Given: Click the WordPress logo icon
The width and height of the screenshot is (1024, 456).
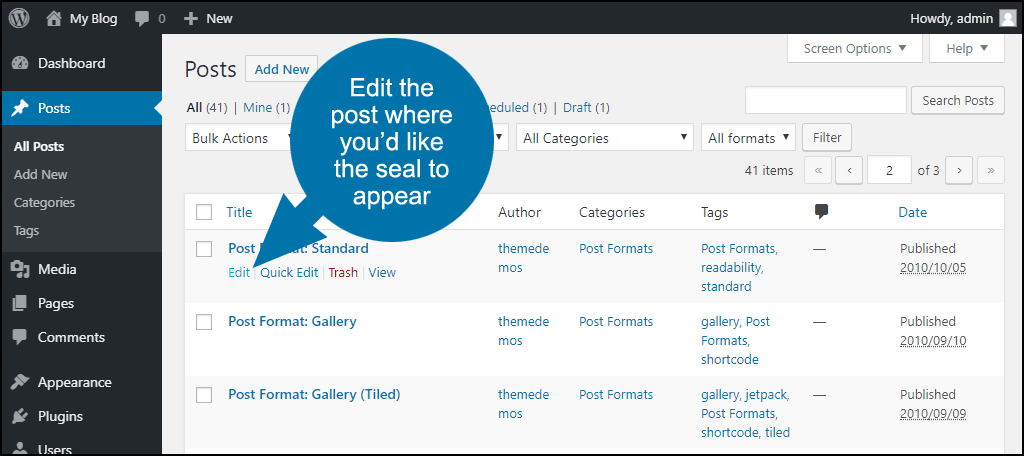Looking at the screenshot, I should point(19,18).
